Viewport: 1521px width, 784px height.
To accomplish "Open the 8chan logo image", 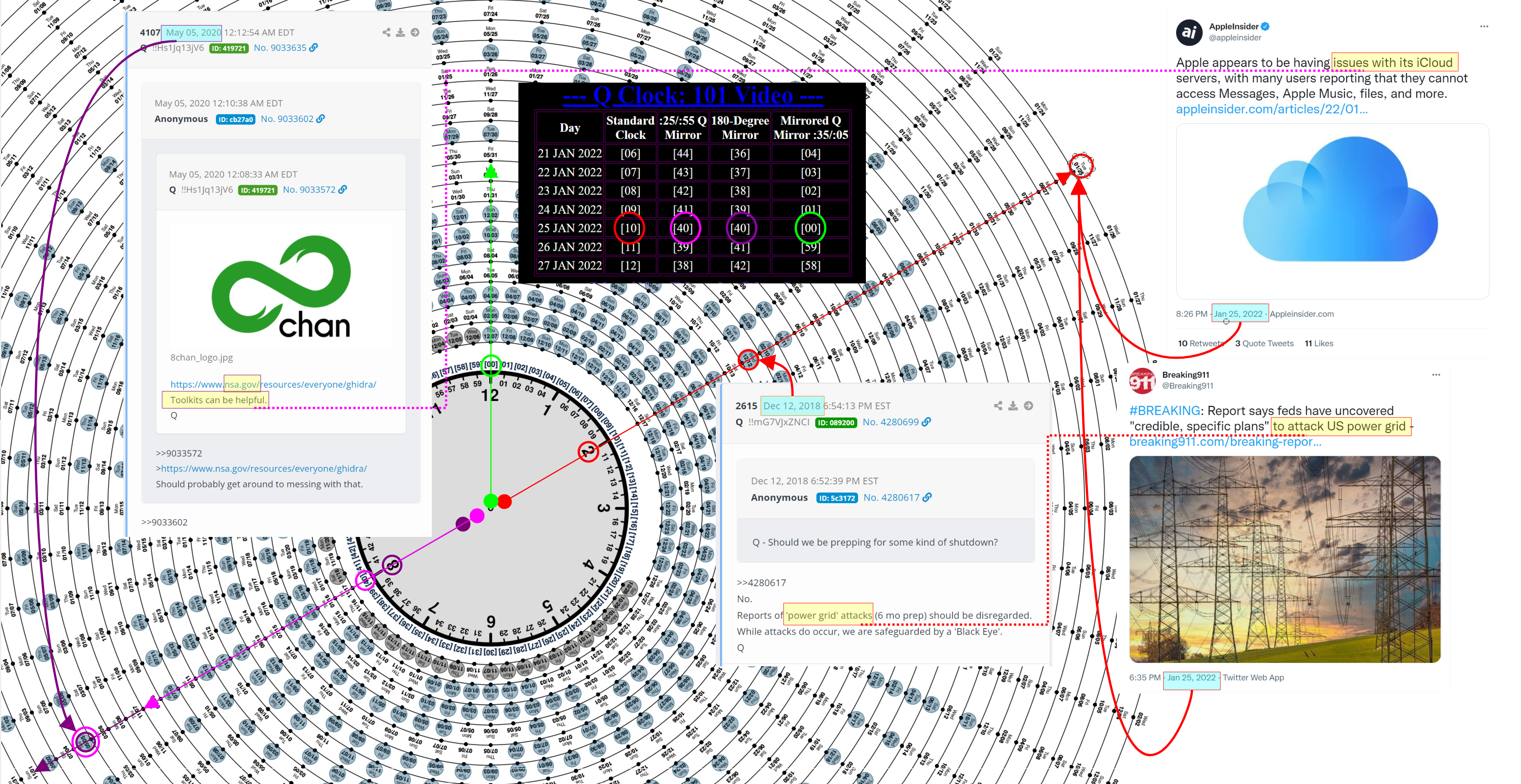I will [281, 287].
